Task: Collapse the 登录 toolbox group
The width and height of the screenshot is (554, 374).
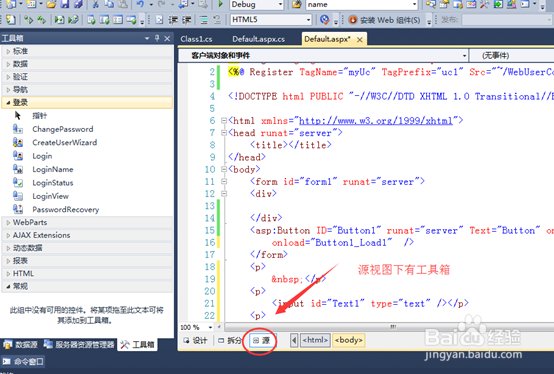Action: click(x=87, y=102)
